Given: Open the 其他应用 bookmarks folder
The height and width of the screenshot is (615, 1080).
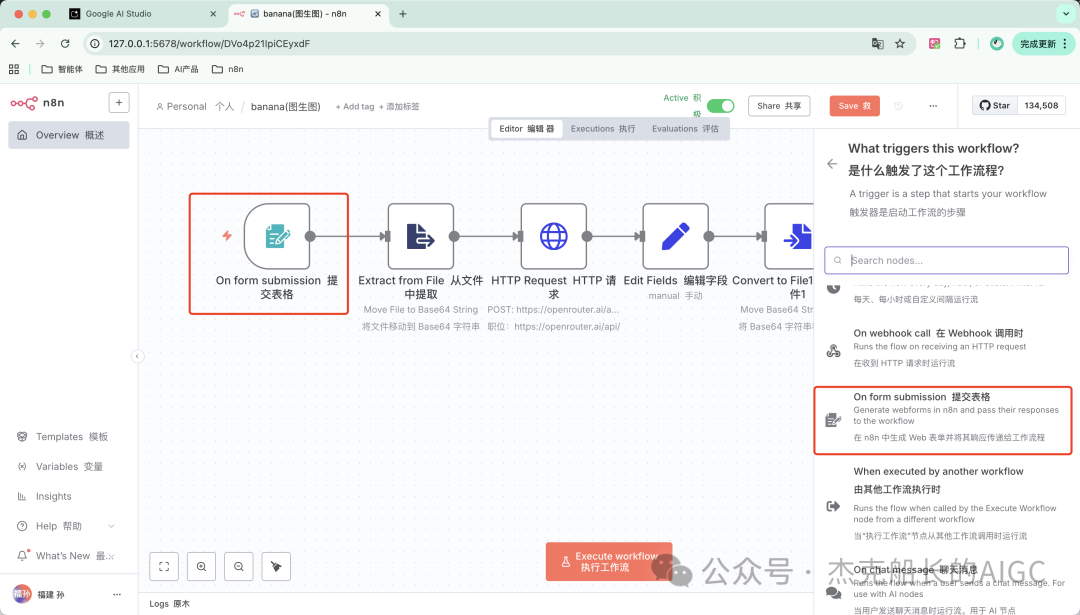Looking at the screenshot, I should 120,69.
